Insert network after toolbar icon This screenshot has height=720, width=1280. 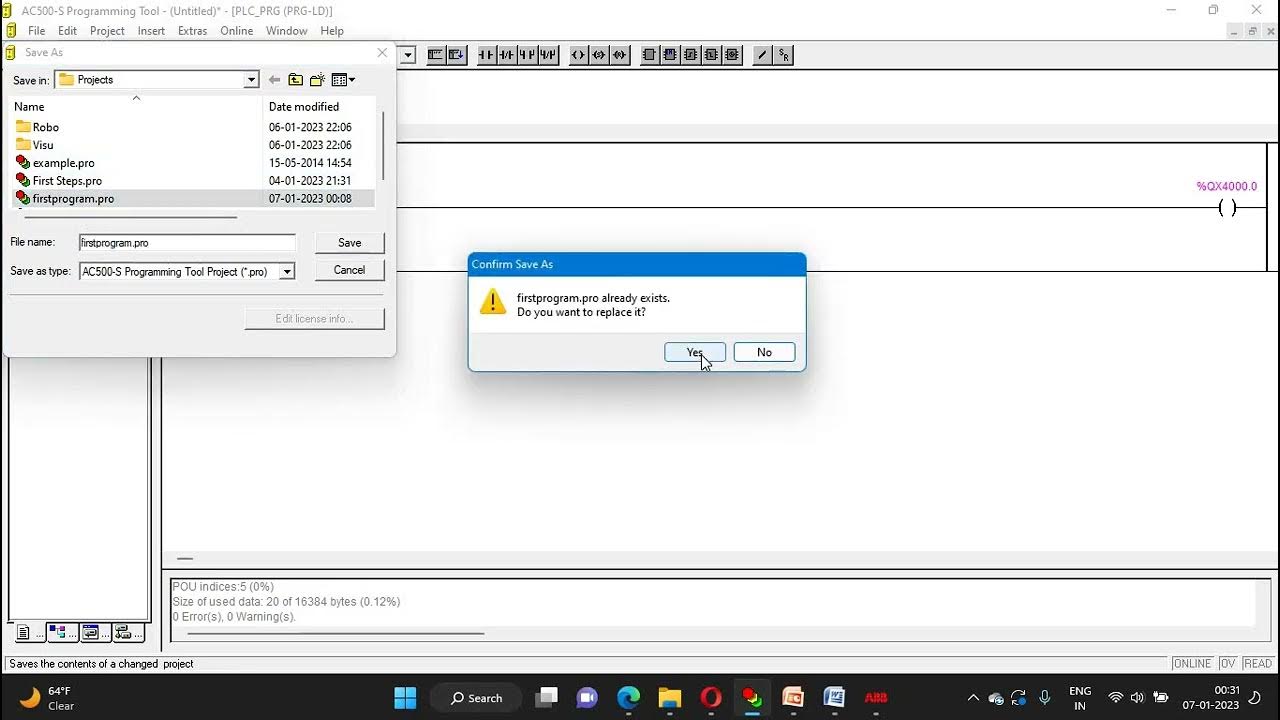[x=456, y=55]
